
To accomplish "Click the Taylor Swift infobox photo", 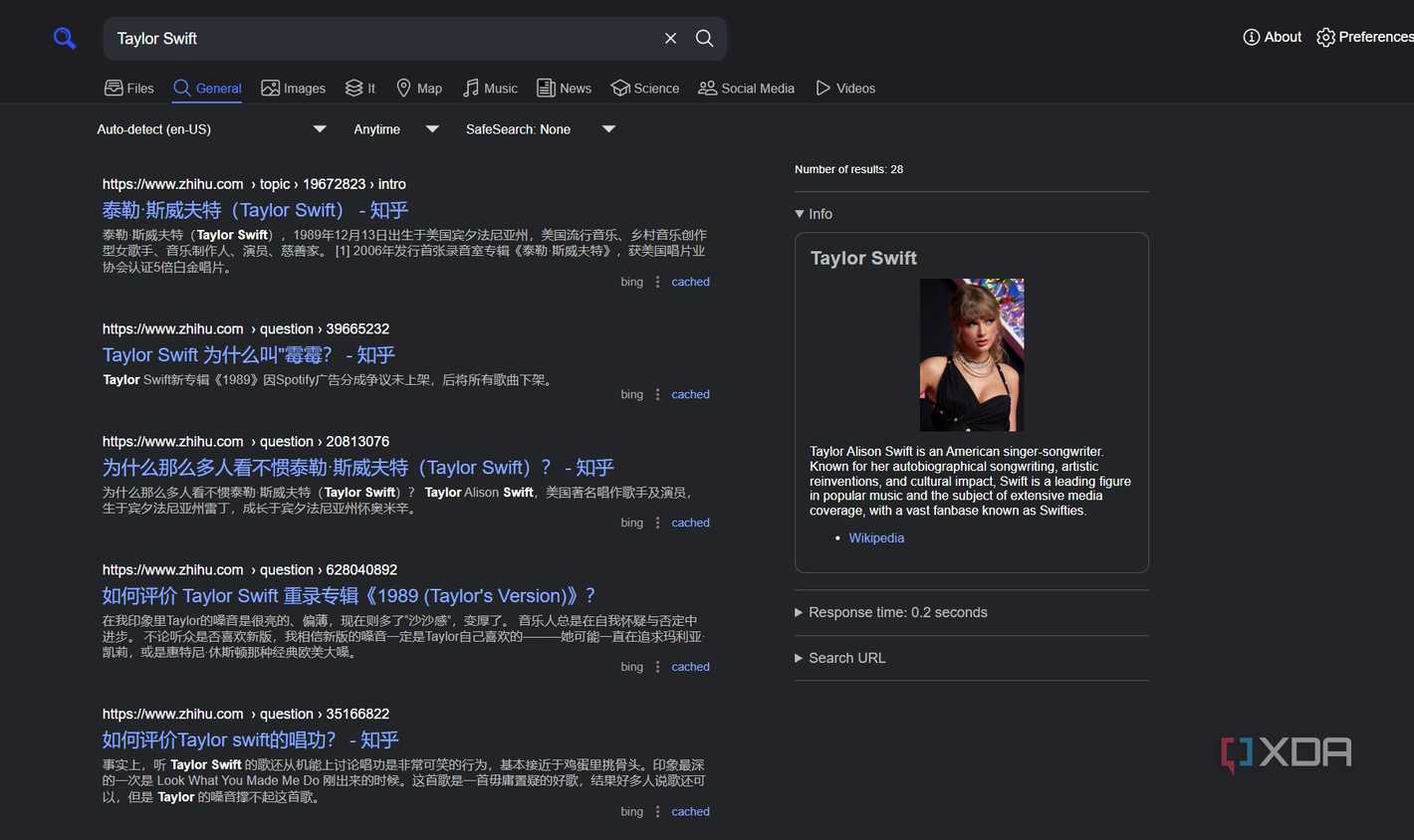I will click(x=972, y=354).
